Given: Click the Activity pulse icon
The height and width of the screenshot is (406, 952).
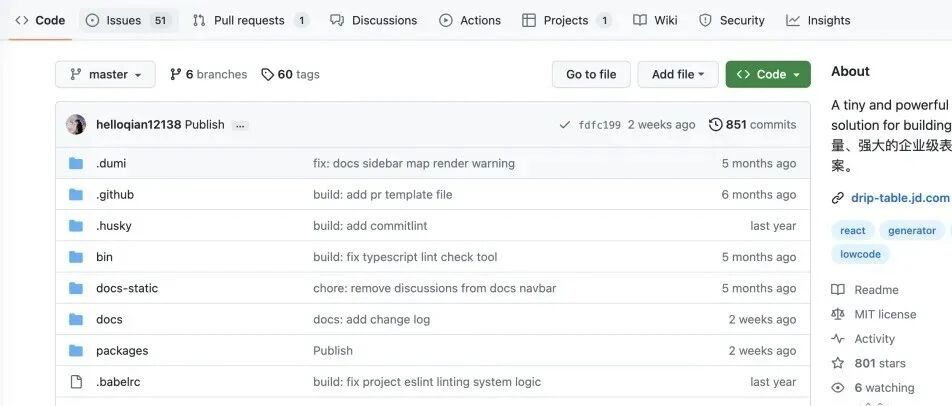Looking at the screenshot, I should point(838,339).
